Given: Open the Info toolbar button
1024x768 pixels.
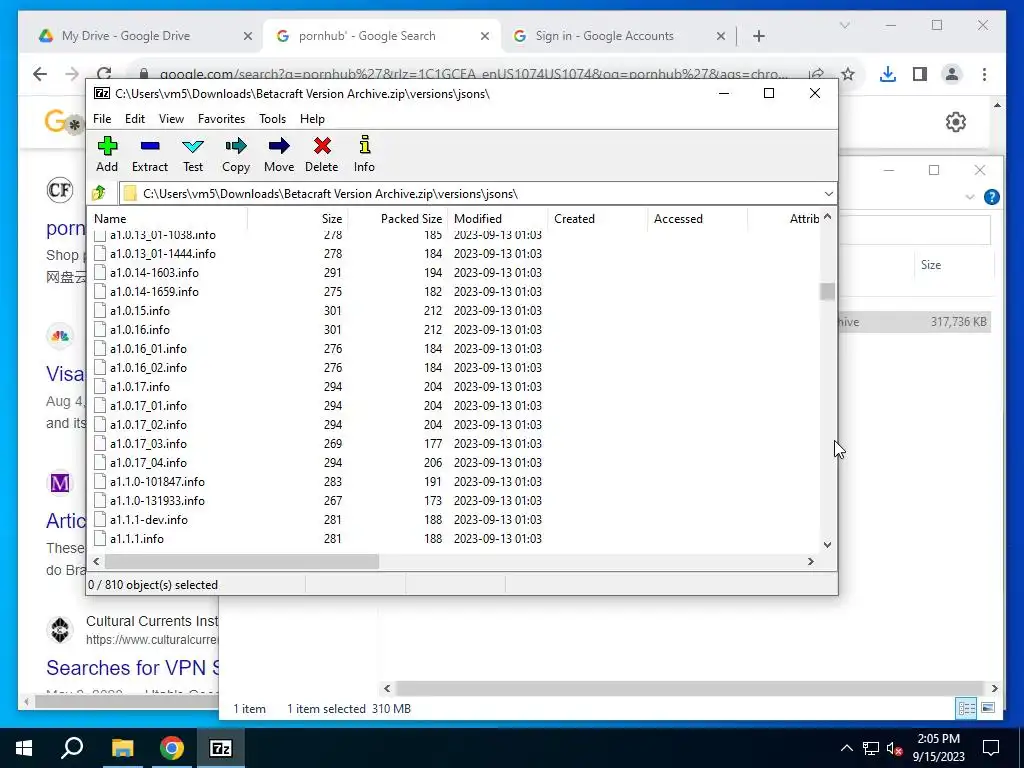Looking at the screenshot, I should tap(364, 154).
